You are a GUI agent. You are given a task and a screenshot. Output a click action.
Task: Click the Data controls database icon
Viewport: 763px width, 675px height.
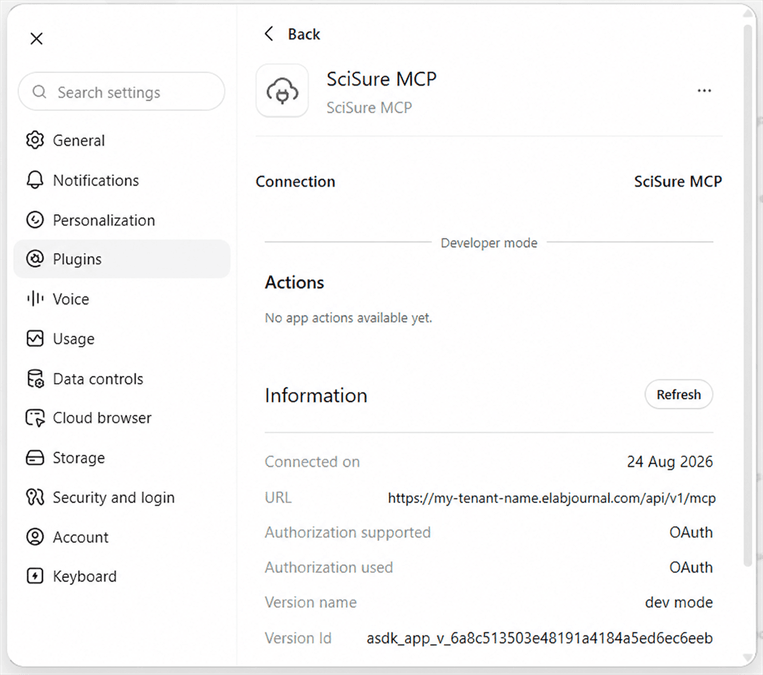coord(35,379)
